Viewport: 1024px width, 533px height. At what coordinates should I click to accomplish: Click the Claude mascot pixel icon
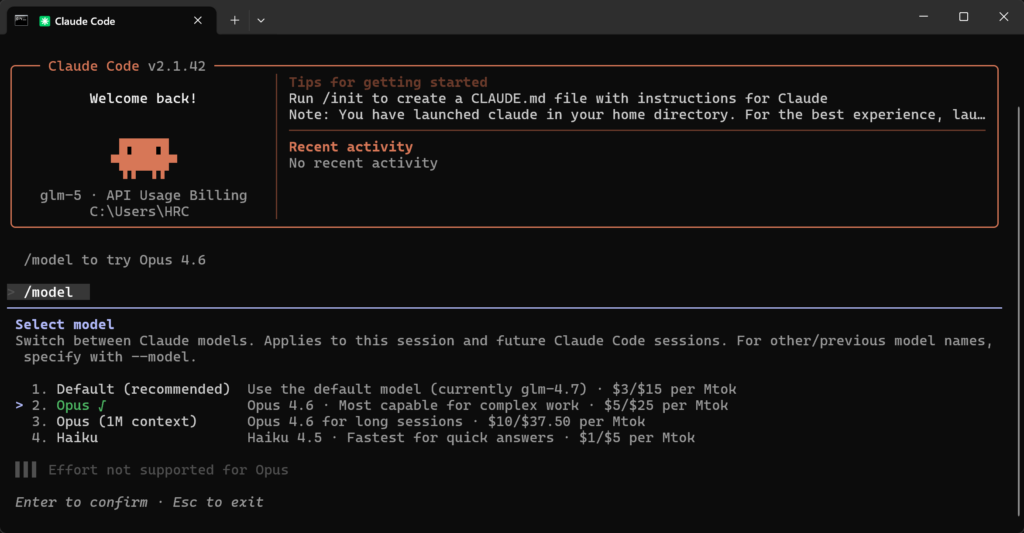pyautogui.click(x=143, y=155)
